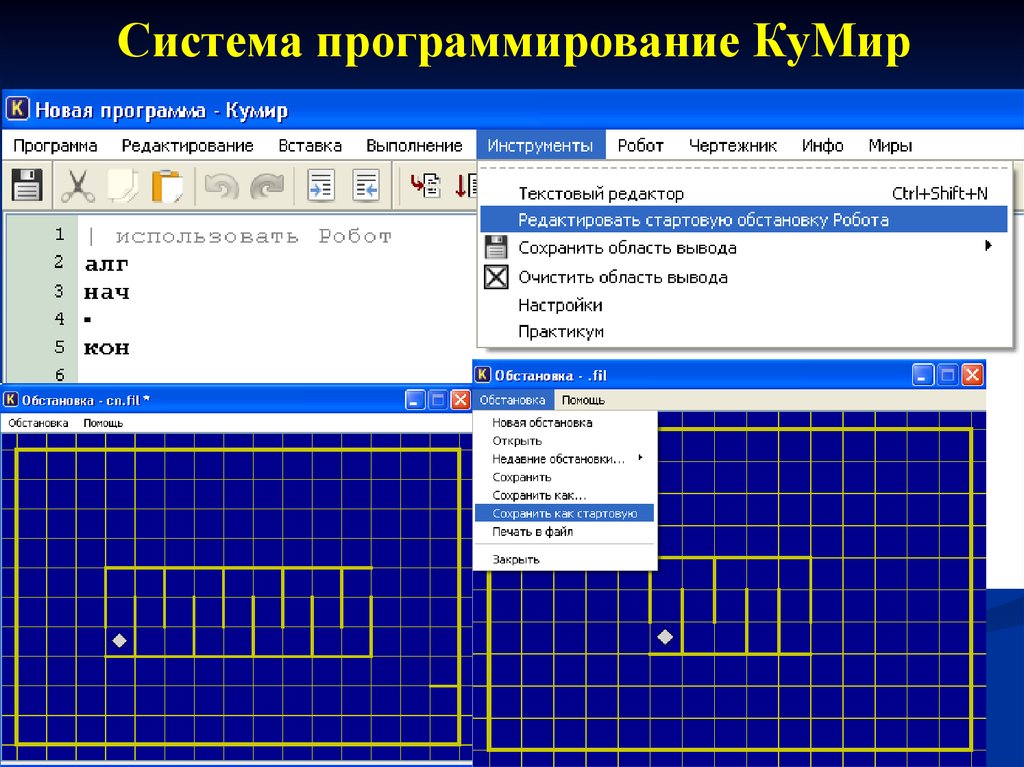Click the 'нач' code line
The image size is (1024, 767).
coord(106,292)
